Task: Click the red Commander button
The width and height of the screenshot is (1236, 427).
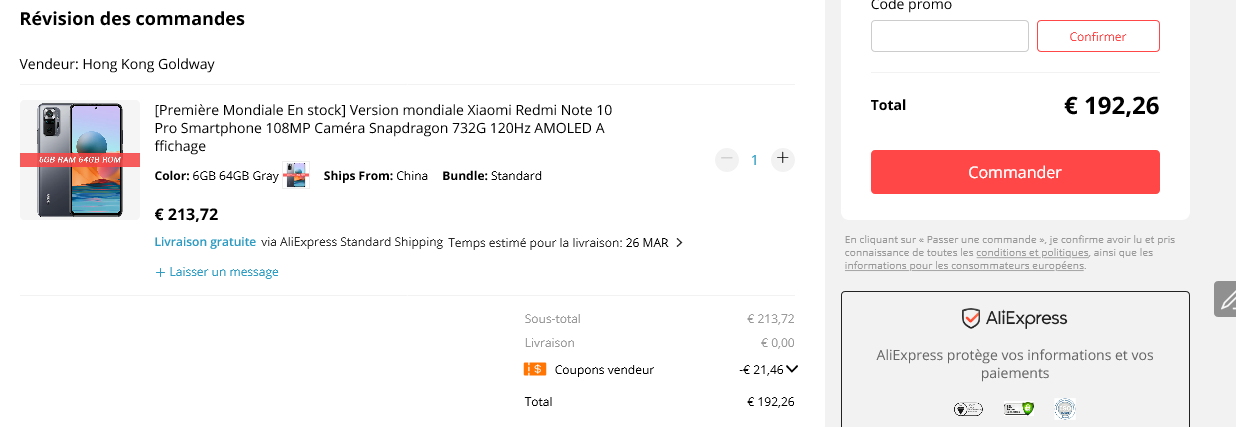Action: point(1014,172)
